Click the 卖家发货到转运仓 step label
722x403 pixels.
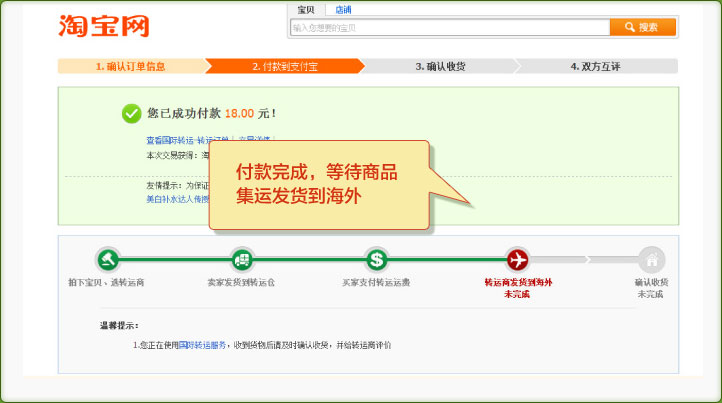[x=241, y=282]
